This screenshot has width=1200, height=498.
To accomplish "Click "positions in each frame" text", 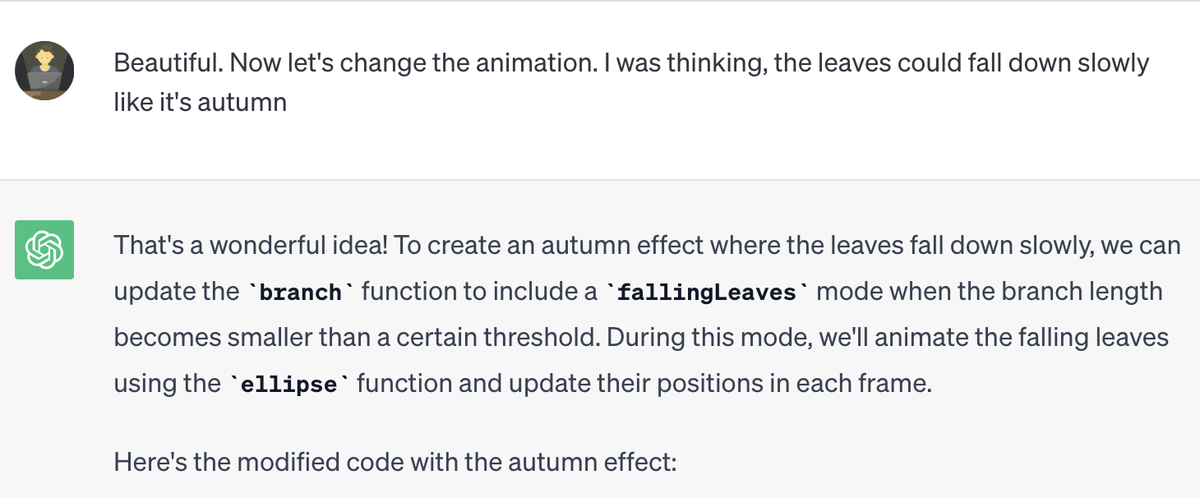I will coord(820,384).
